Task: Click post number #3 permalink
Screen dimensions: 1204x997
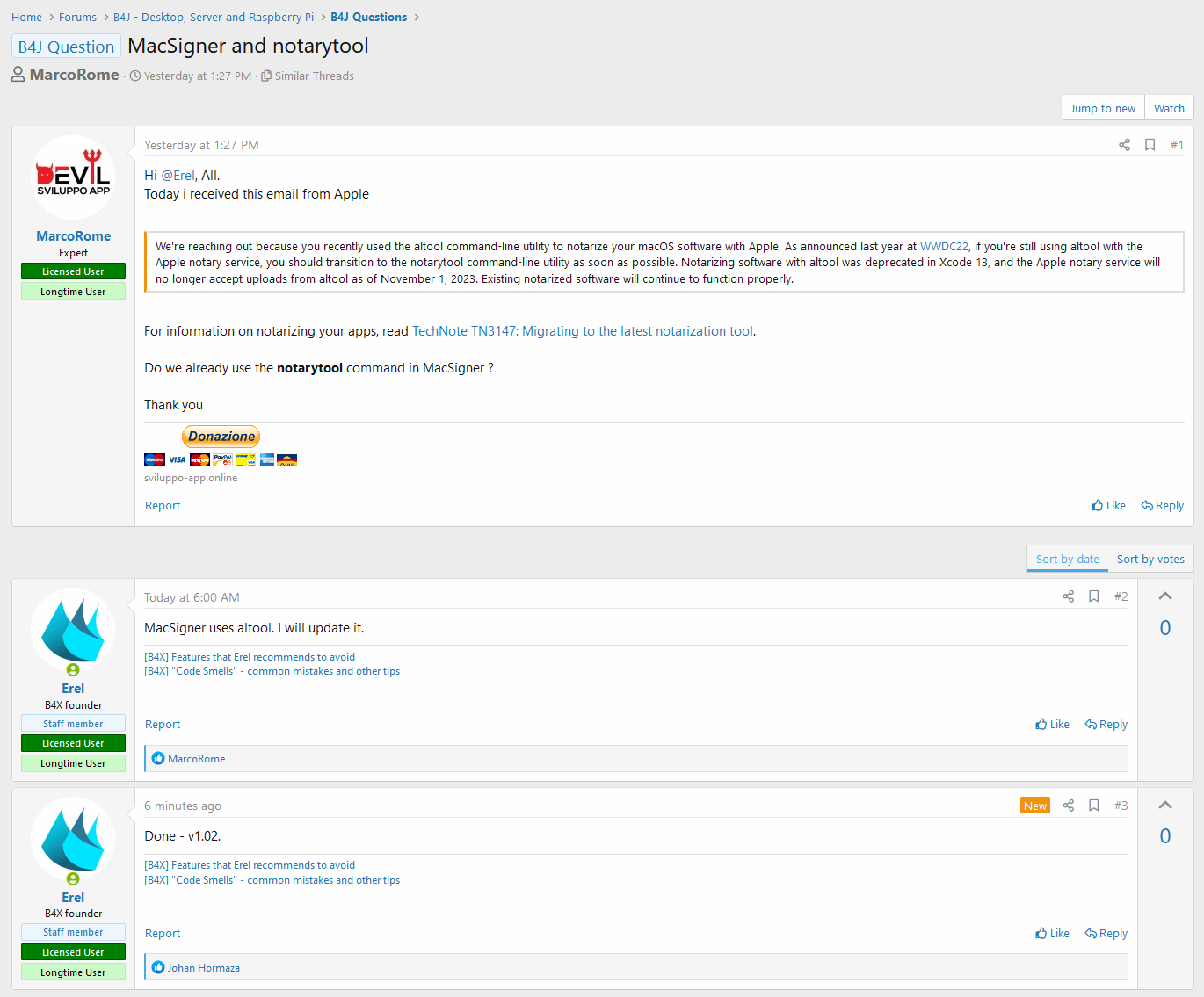Action: 1121,806
